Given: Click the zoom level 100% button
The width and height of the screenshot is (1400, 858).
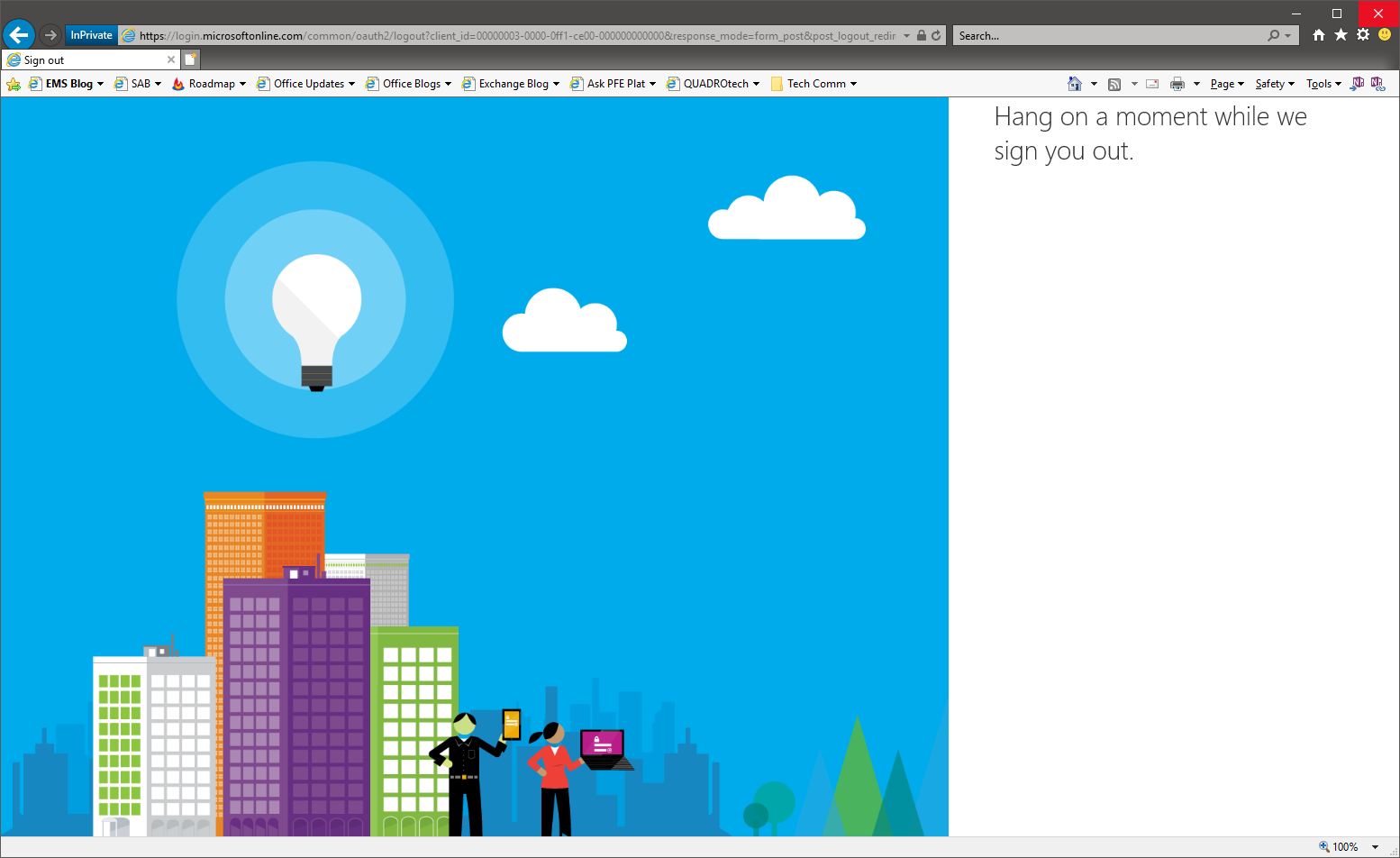Looking at the screenshot, I should click(1339, 847).
